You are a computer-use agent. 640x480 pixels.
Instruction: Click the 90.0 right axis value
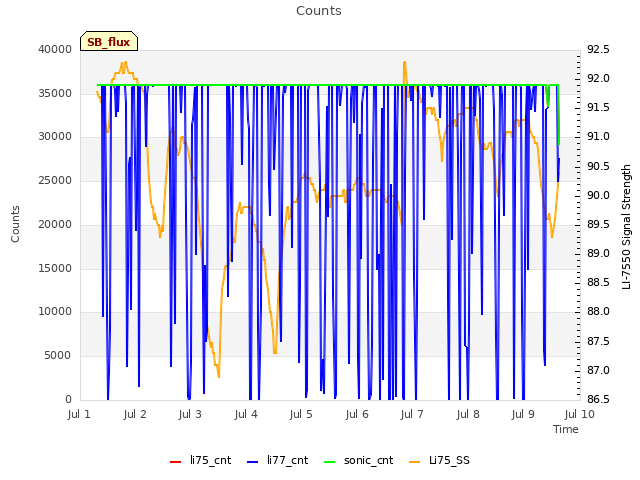[x=598, y=195]
